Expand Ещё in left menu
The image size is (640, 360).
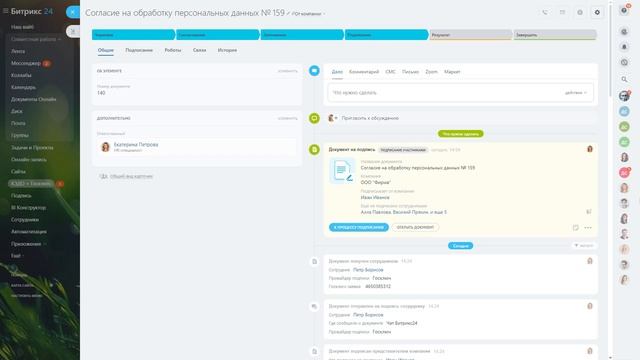pyautogui.click(x=17, y=256)
